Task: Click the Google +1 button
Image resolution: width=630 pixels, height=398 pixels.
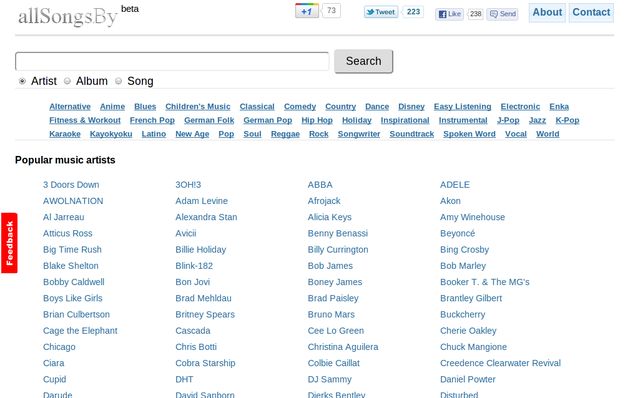Action: pos(307,11)
